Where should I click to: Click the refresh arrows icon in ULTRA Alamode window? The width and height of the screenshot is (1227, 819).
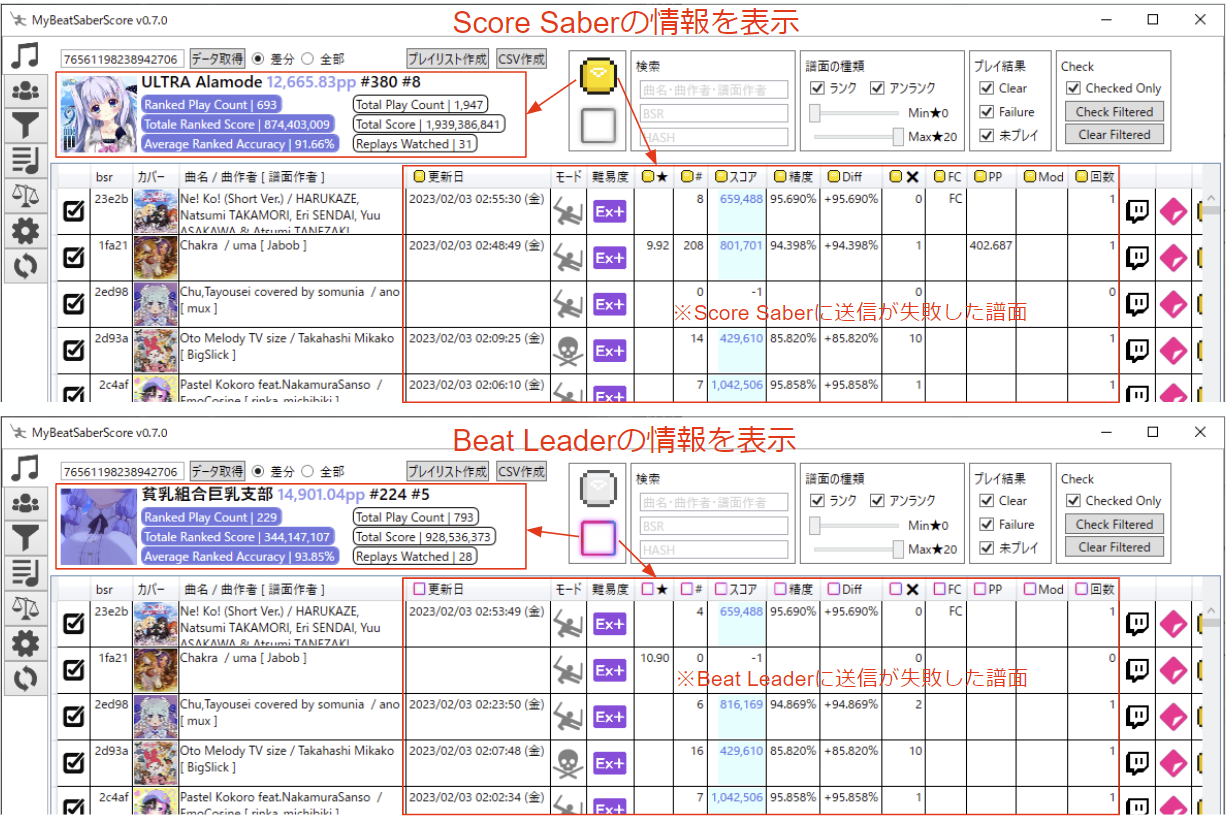25,266
